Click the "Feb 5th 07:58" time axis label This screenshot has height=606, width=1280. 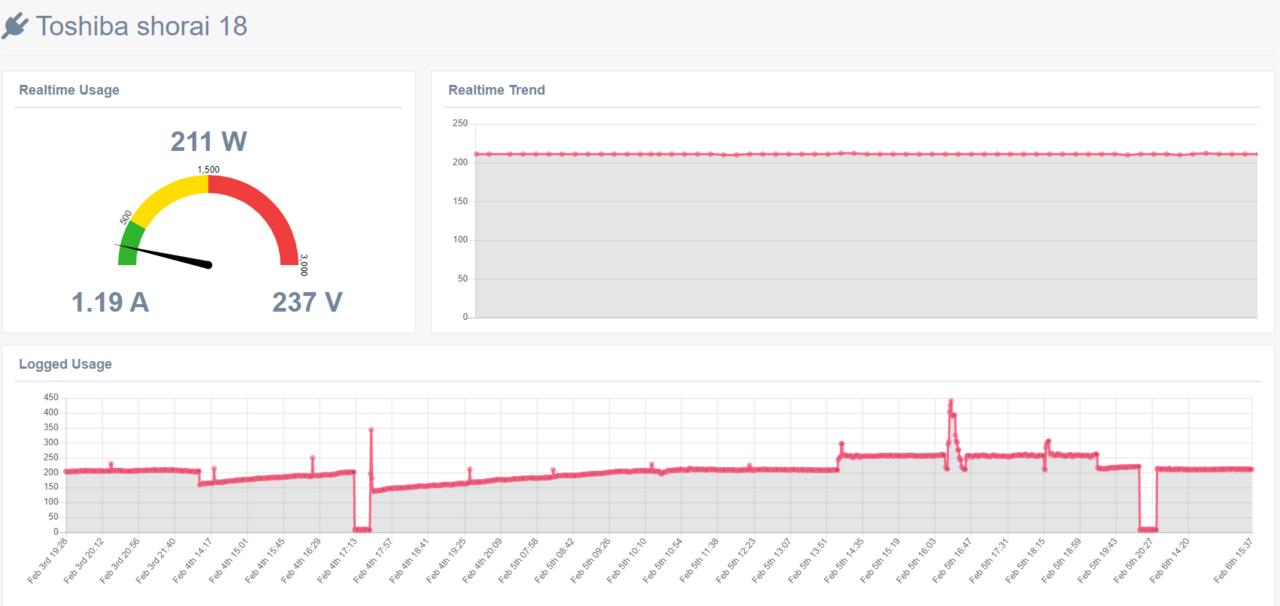point(516,559)
